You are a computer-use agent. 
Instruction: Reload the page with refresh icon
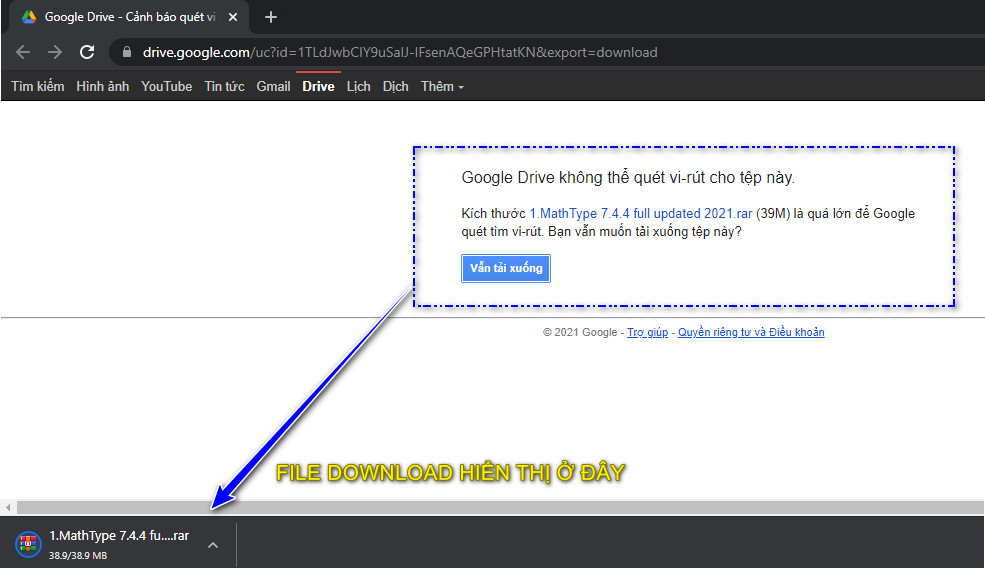pyautogui.click(x=87, y=52)
